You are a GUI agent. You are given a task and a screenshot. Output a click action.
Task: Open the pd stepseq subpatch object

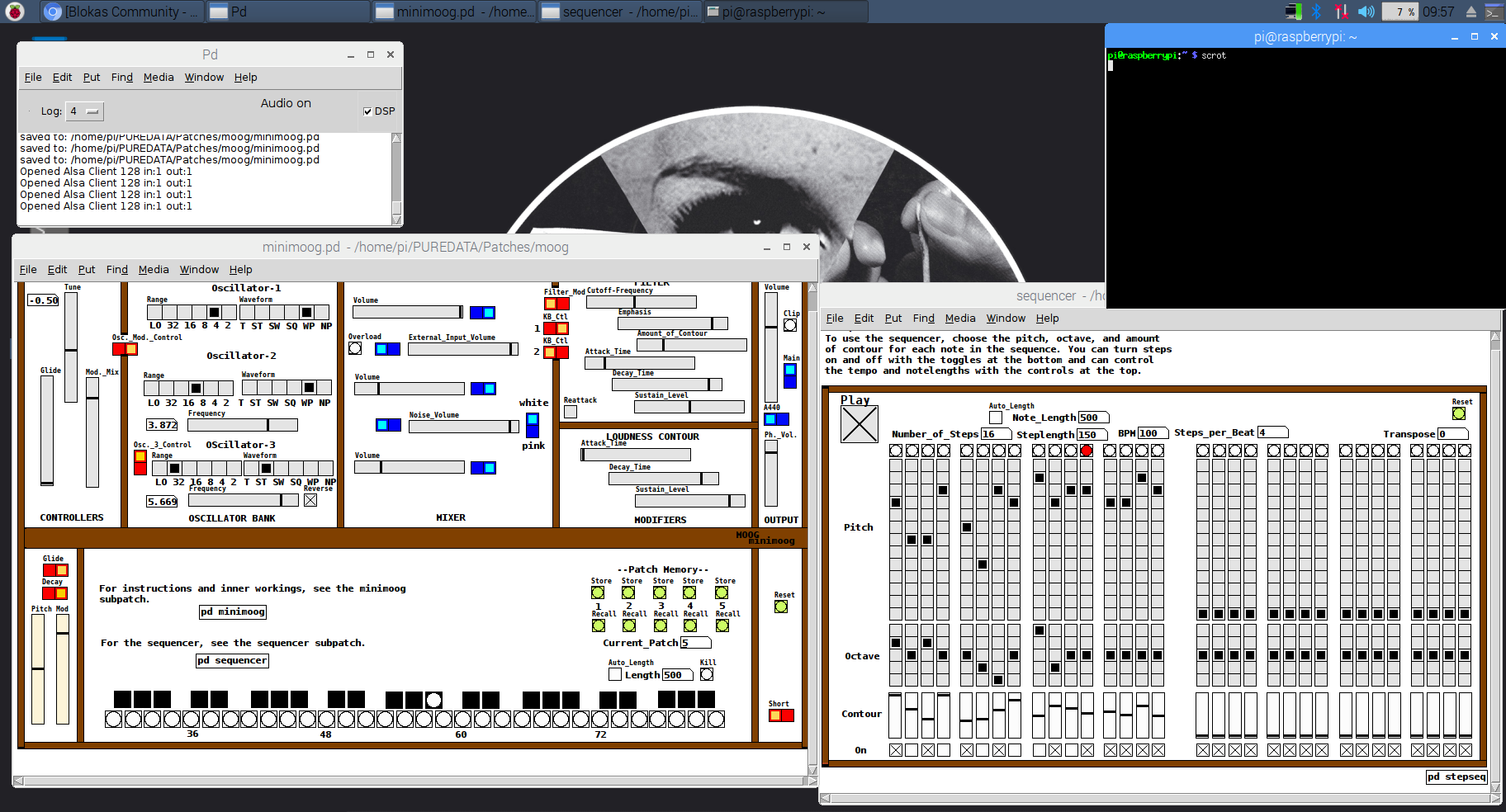(1456, 777)
